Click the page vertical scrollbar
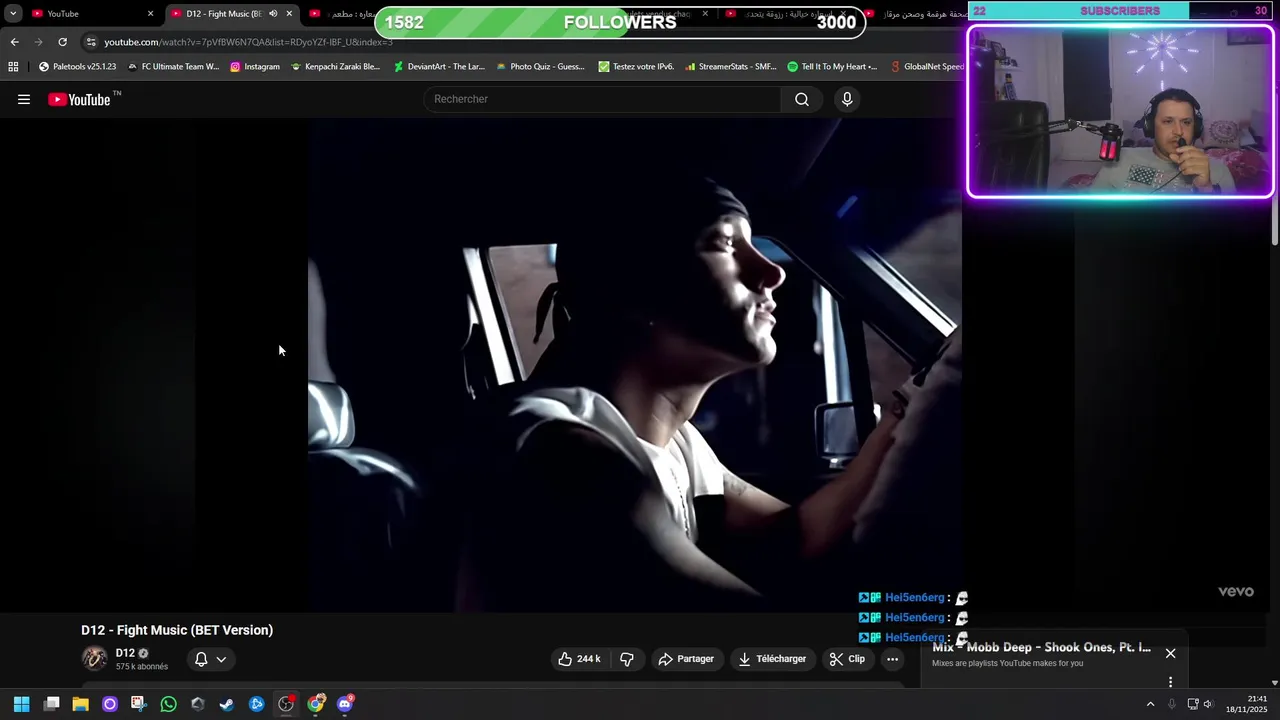The width and height of the screenshot is (1280, 720). [x=1274, y=220]
